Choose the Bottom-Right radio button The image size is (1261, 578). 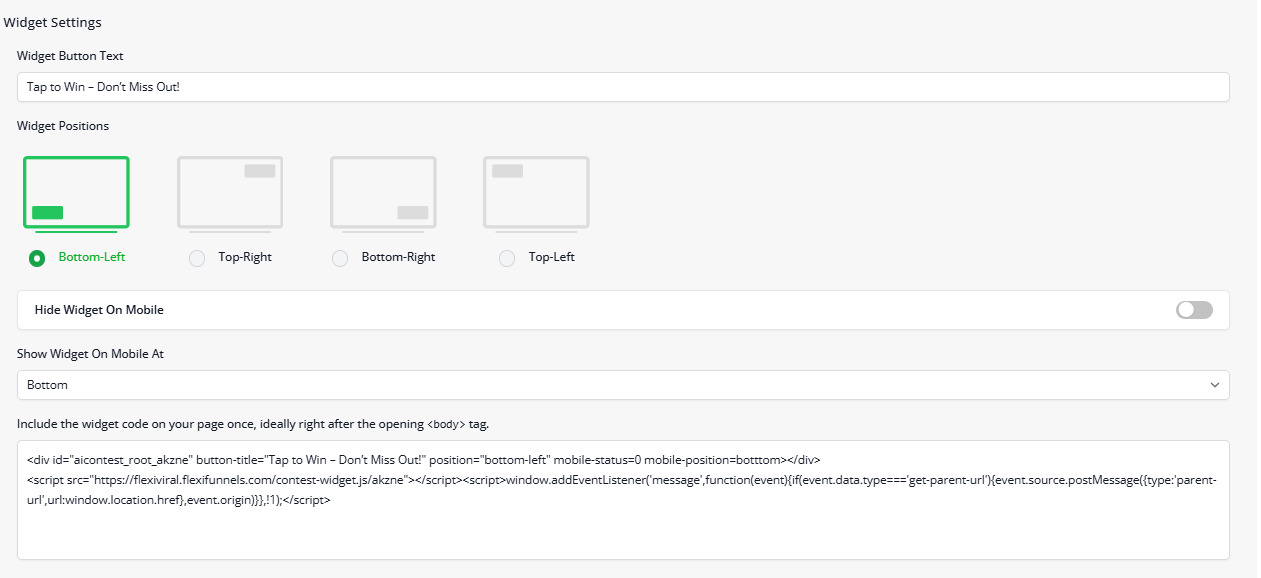[340, 258]
